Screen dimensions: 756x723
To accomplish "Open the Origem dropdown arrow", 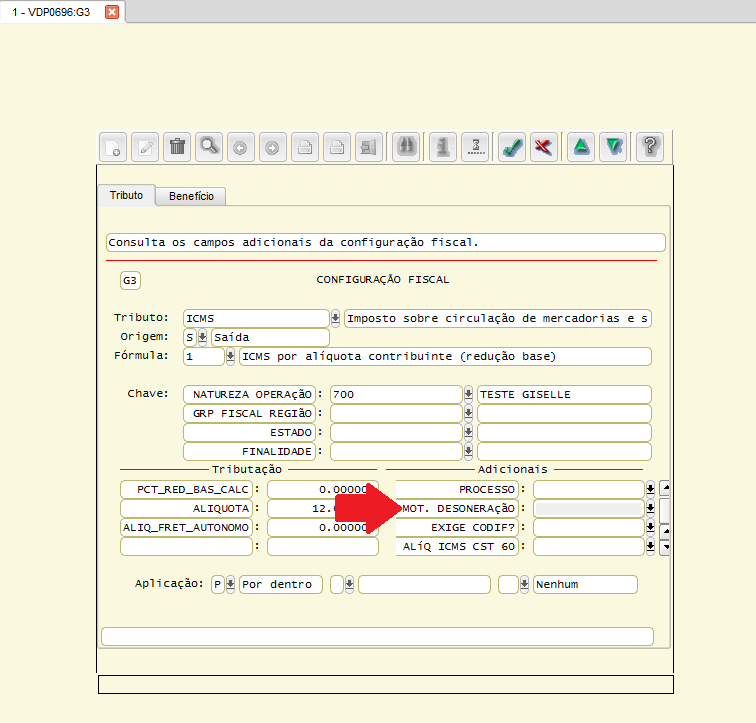I will (202, 337).
